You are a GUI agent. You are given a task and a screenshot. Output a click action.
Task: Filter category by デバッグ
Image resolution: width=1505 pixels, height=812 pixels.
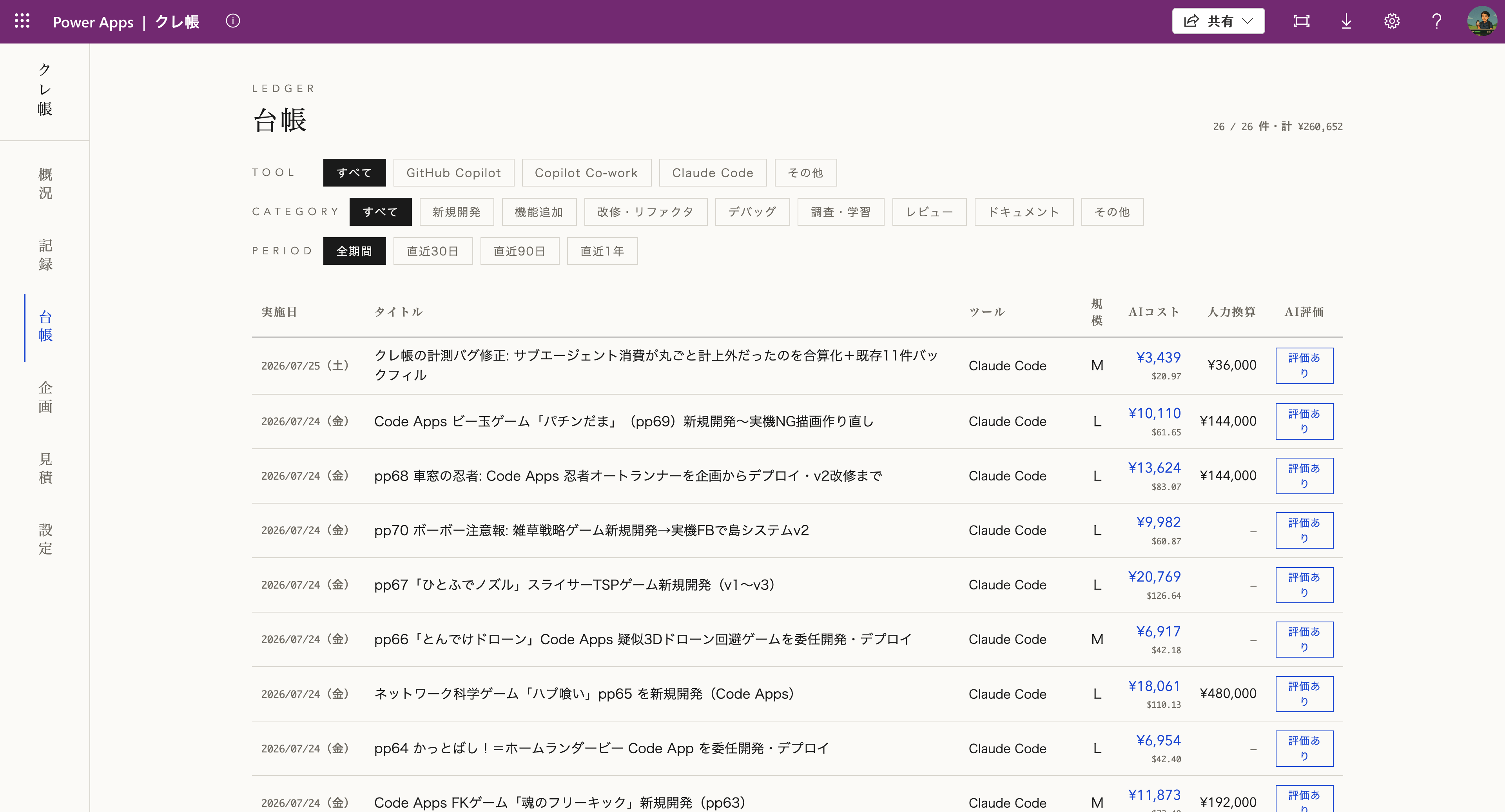point(752,212)
